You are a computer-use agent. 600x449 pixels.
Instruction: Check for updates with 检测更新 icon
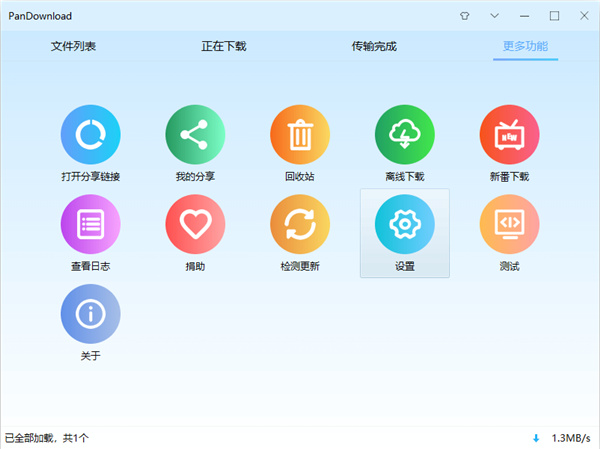click(x=300, y=224)
